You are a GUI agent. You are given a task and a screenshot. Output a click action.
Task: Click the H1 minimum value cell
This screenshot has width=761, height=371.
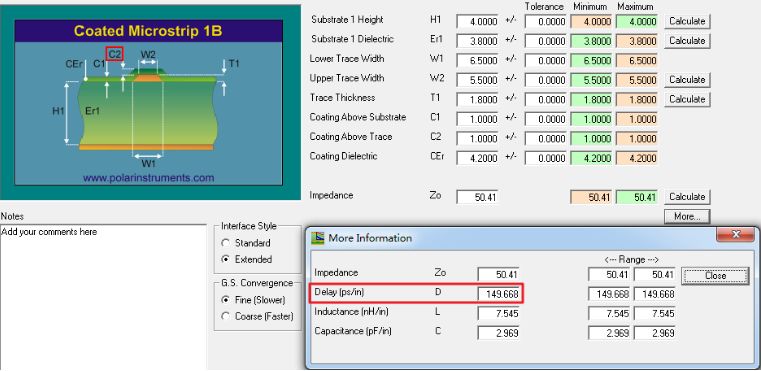(591, 22)
